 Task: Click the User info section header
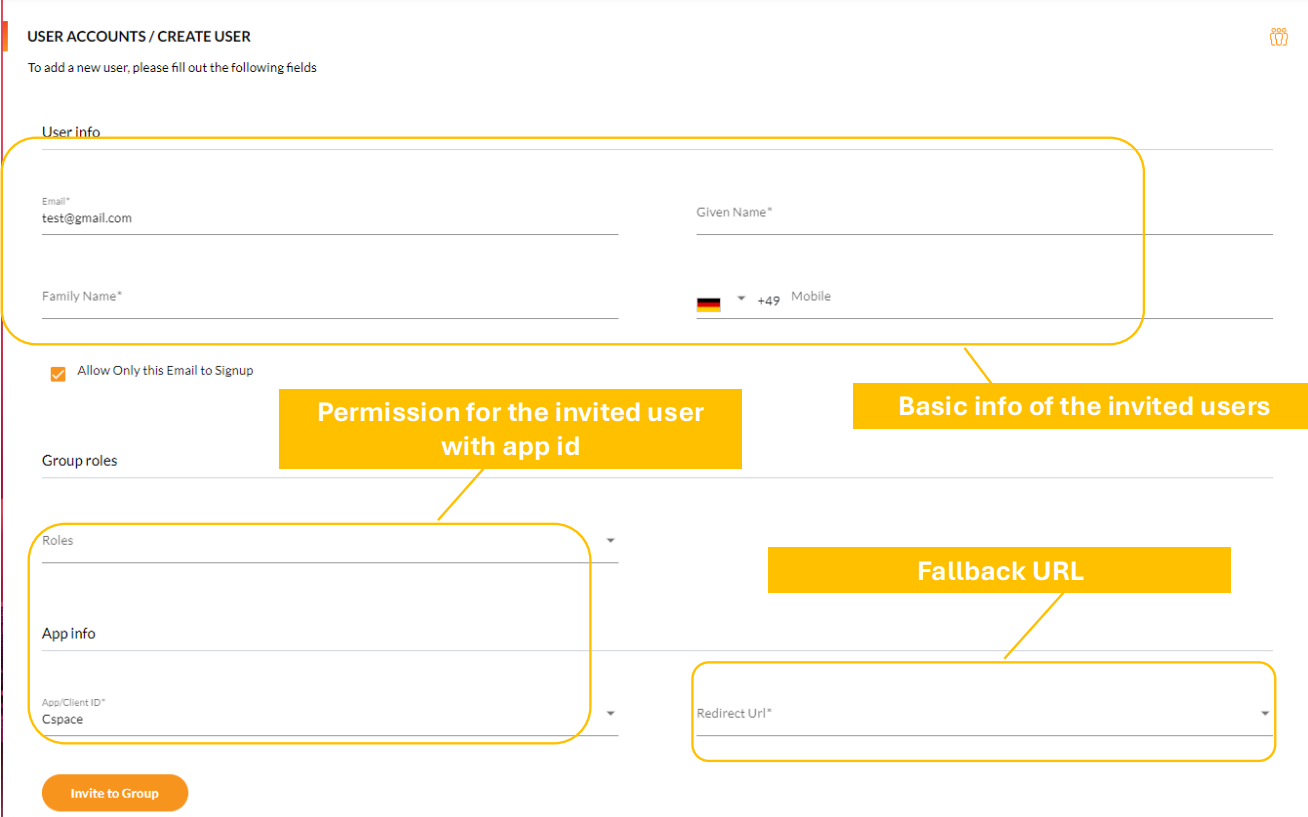tap(70, 131)
